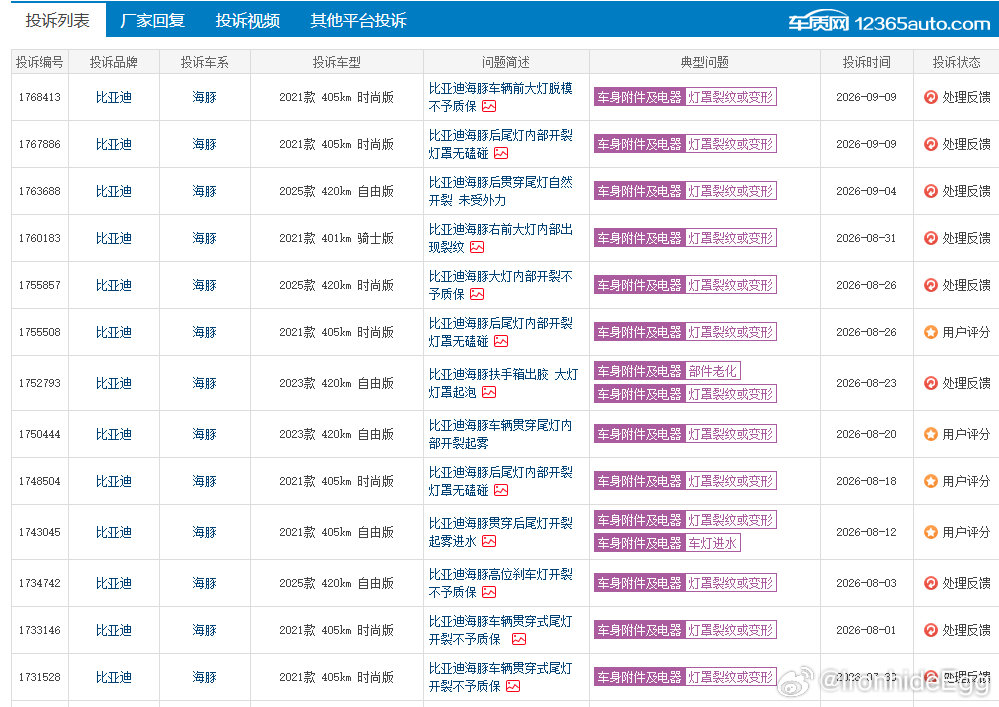The image size is (999, 707).
Task: Click the 处理反馈 status icon for 1733146
Action: tap(931, 631)
